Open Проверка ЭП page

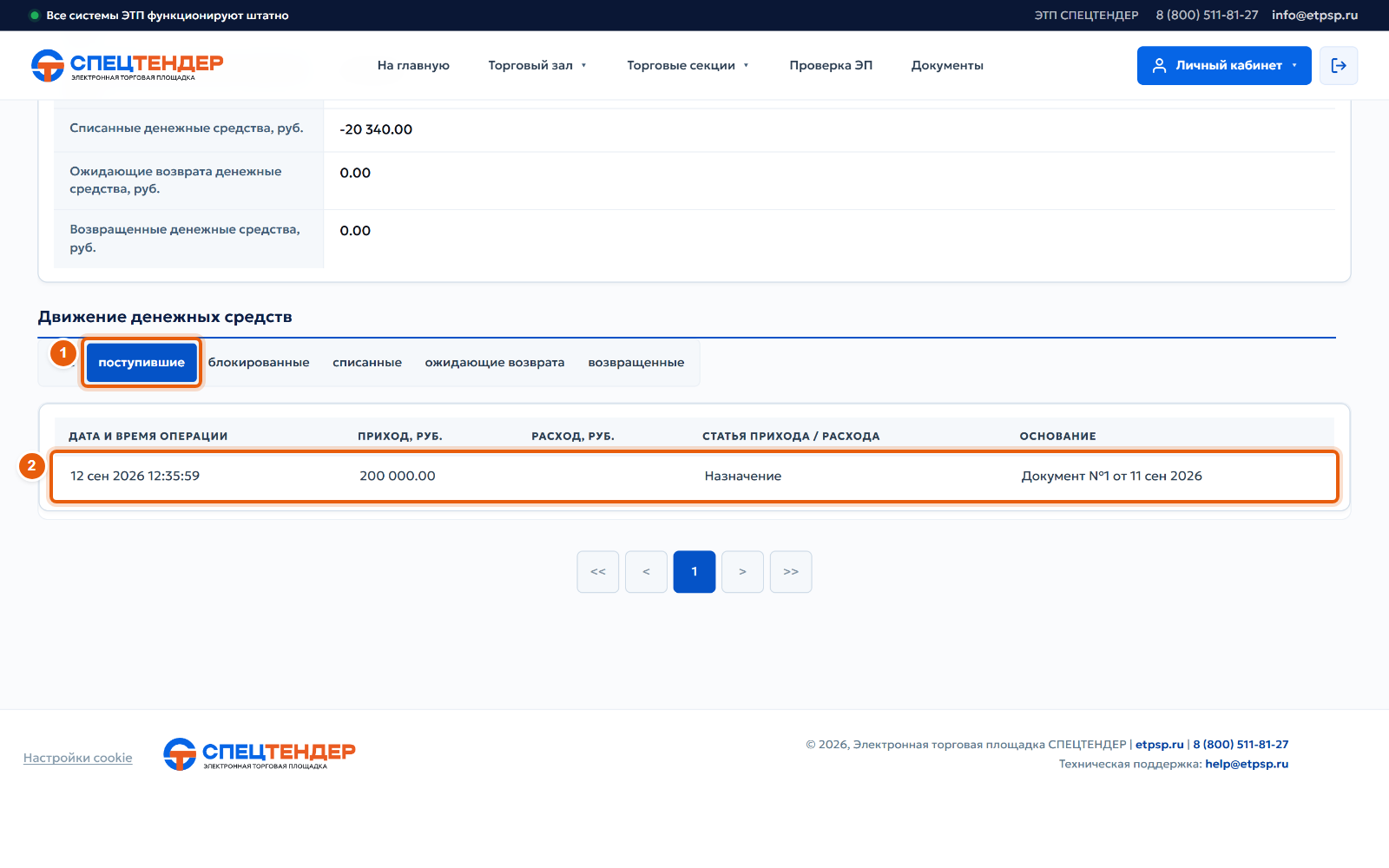tap(831, 65)
